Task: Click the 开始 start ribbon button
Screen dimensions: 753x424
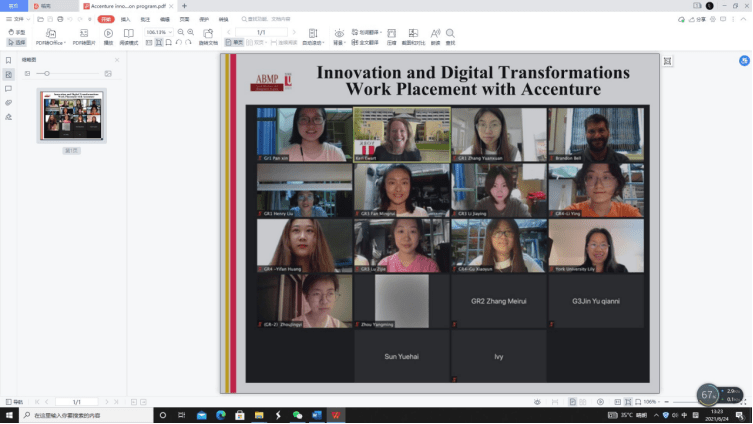Action: click(x=105, y=19)
